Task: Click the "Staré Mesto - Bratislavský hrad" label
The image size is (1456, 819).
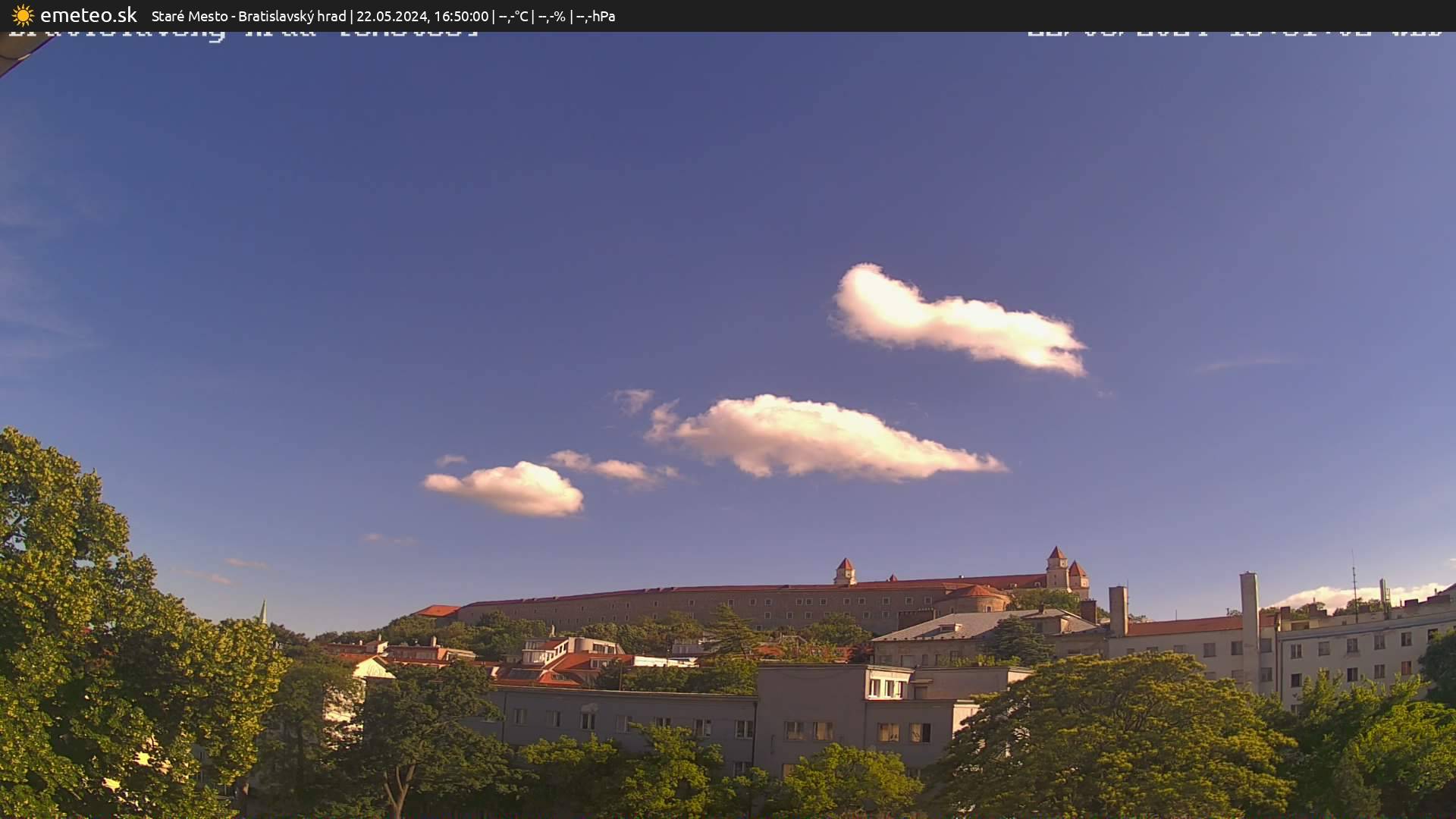Action: point(250,14)
